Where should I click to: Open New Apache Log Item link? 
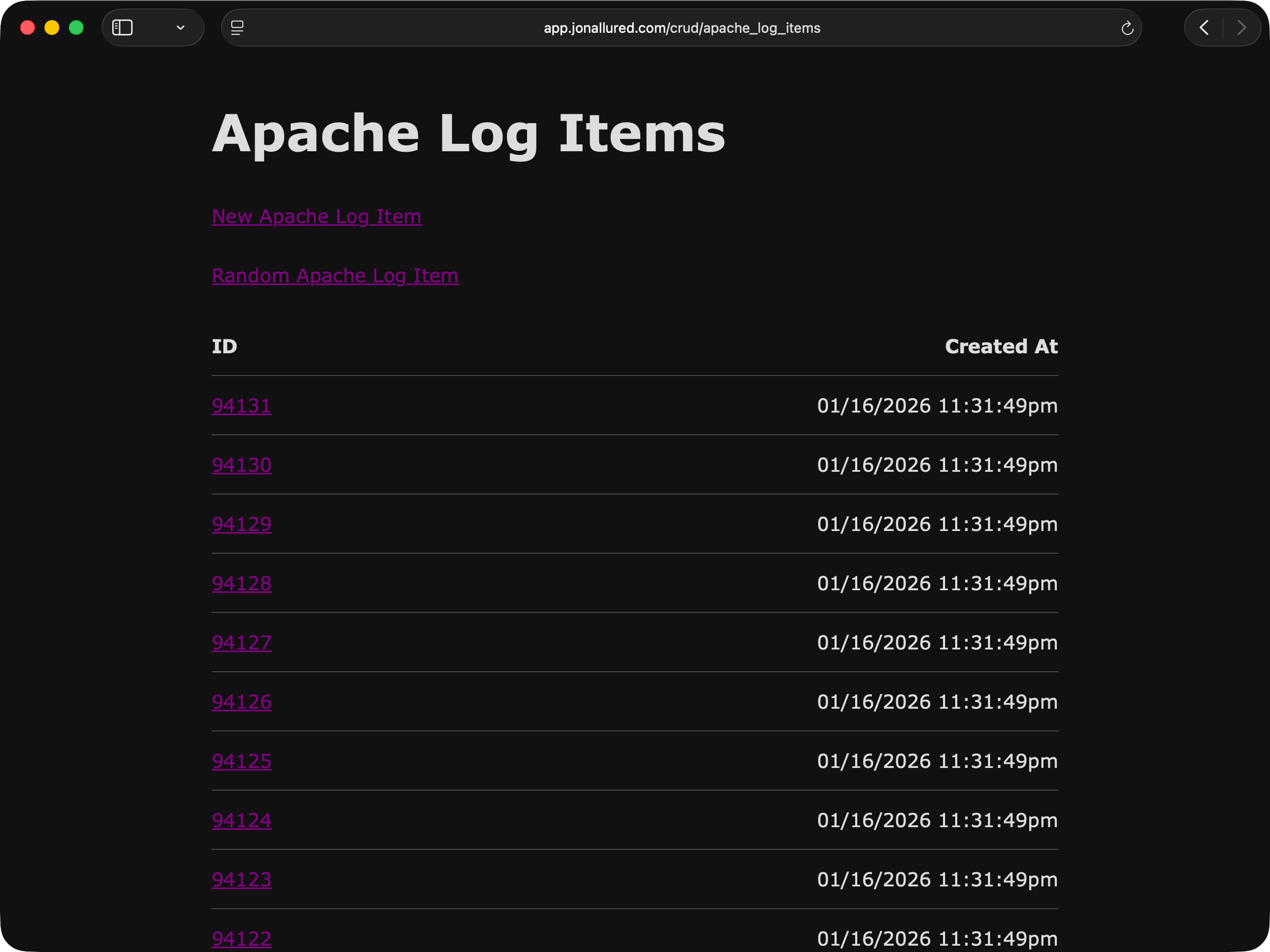(x=316, y=216)
